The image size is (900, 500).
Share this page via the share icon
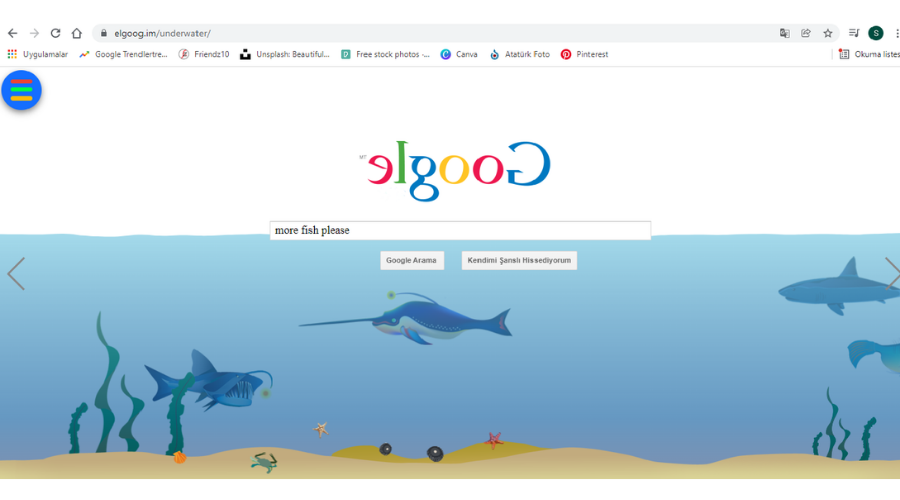pyautogui.click(x=806, y=33)
